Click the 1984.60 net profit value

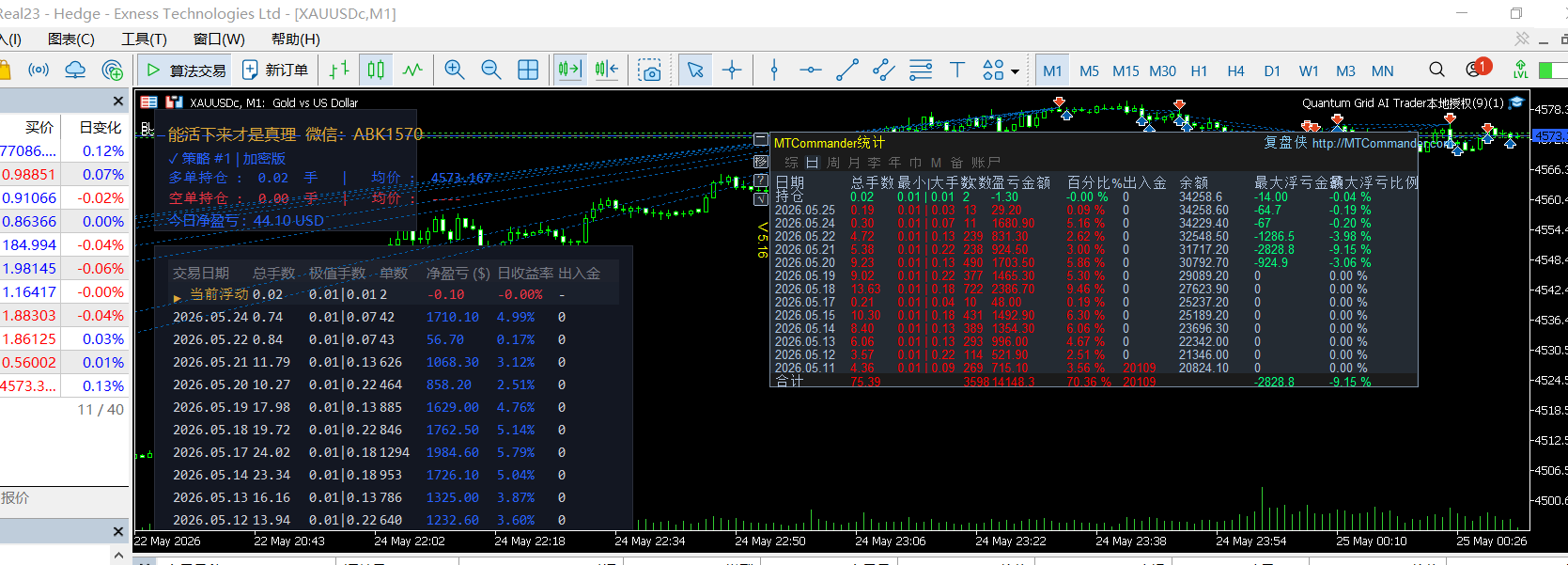click(x=452, y=452)
